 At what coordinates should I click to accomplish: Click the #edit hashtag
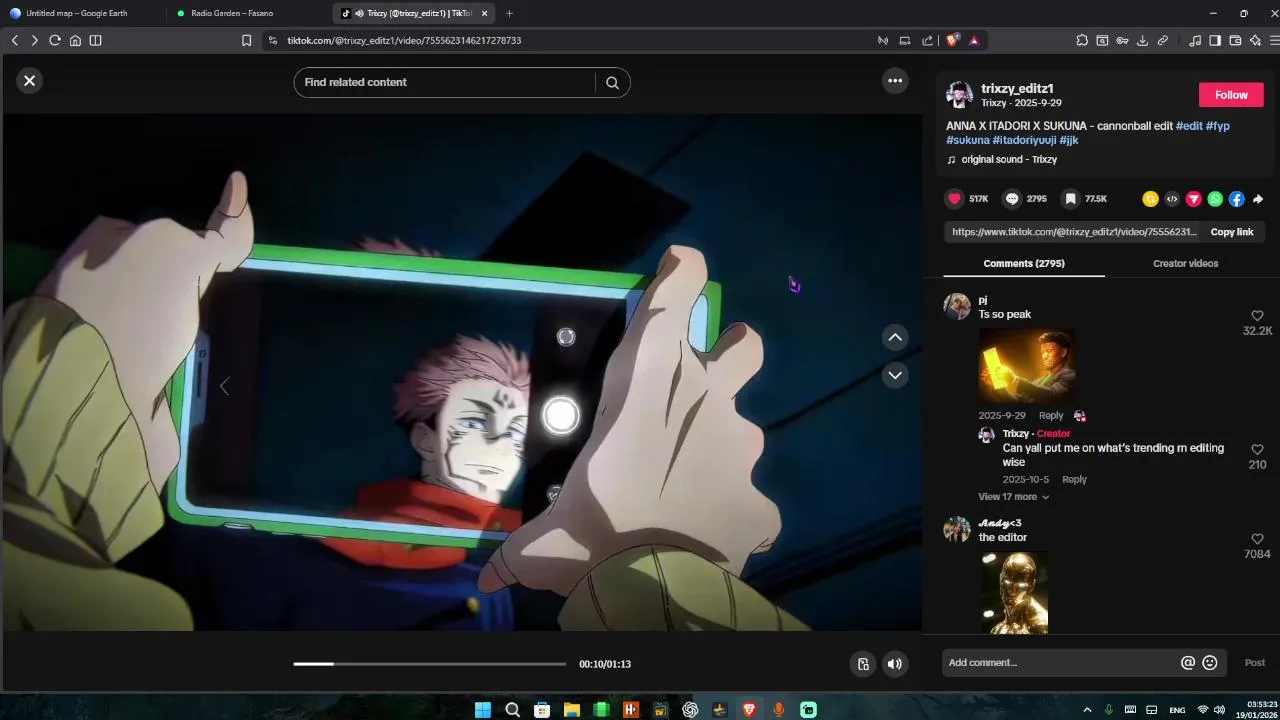pos(1189,126)
